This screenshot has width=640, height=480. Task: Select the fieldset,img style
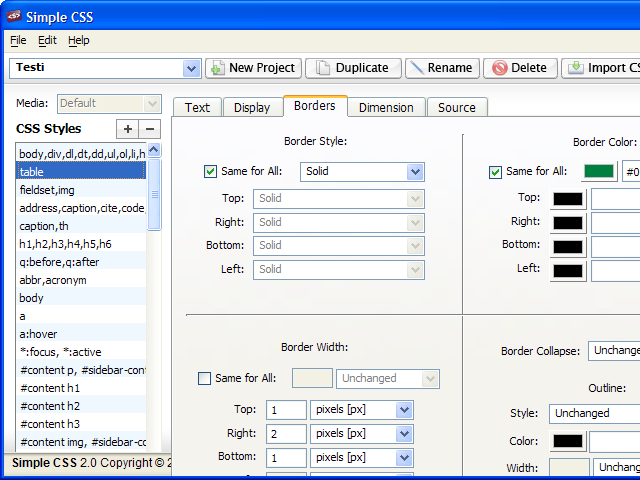81,190
